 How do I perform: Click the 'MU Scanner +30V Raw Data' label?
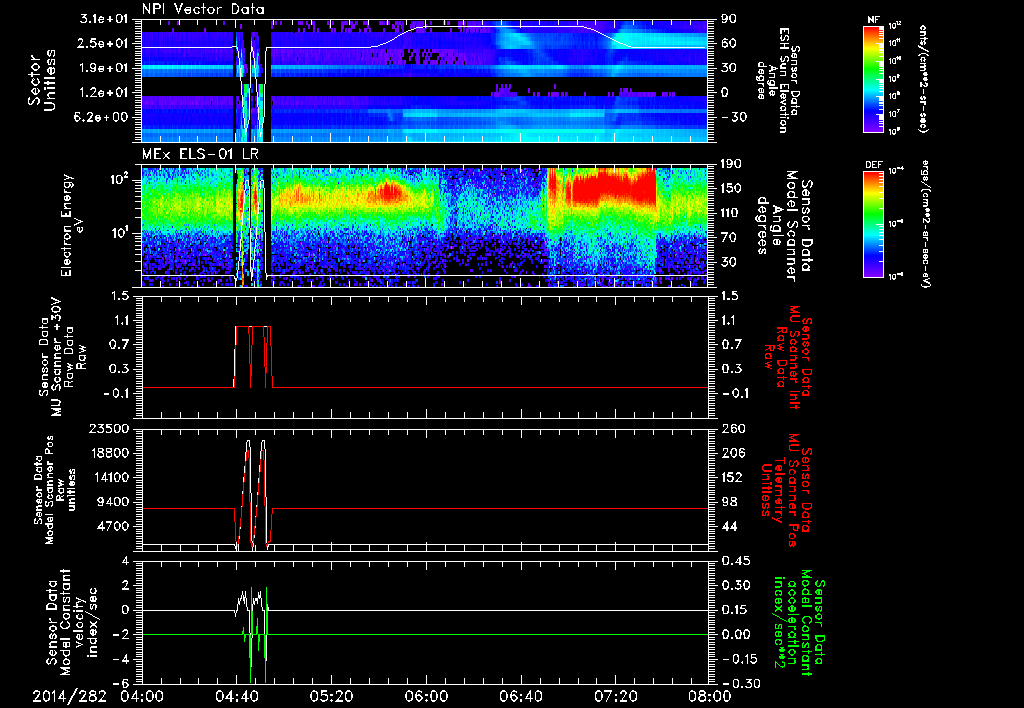click(x=62, y=358)
